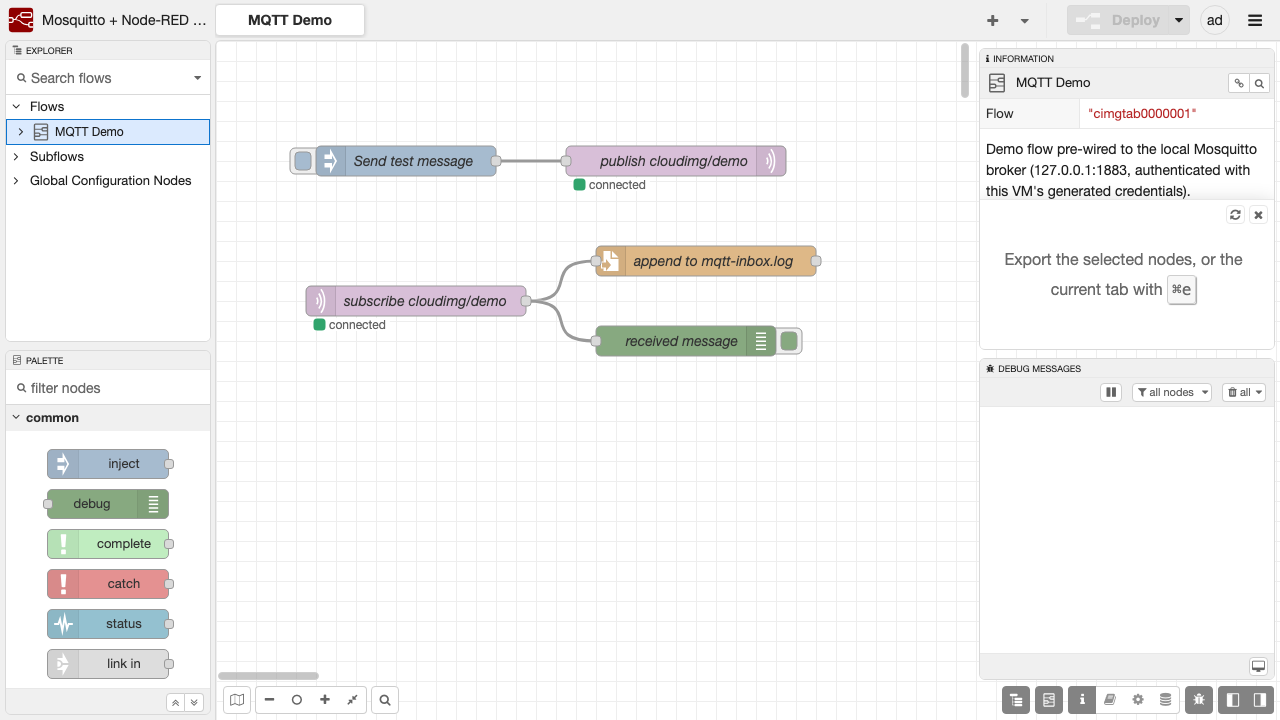Zoom workspace to fit all nodes
This screenshot has height=720, width=1280.
[x=353, y=700]
